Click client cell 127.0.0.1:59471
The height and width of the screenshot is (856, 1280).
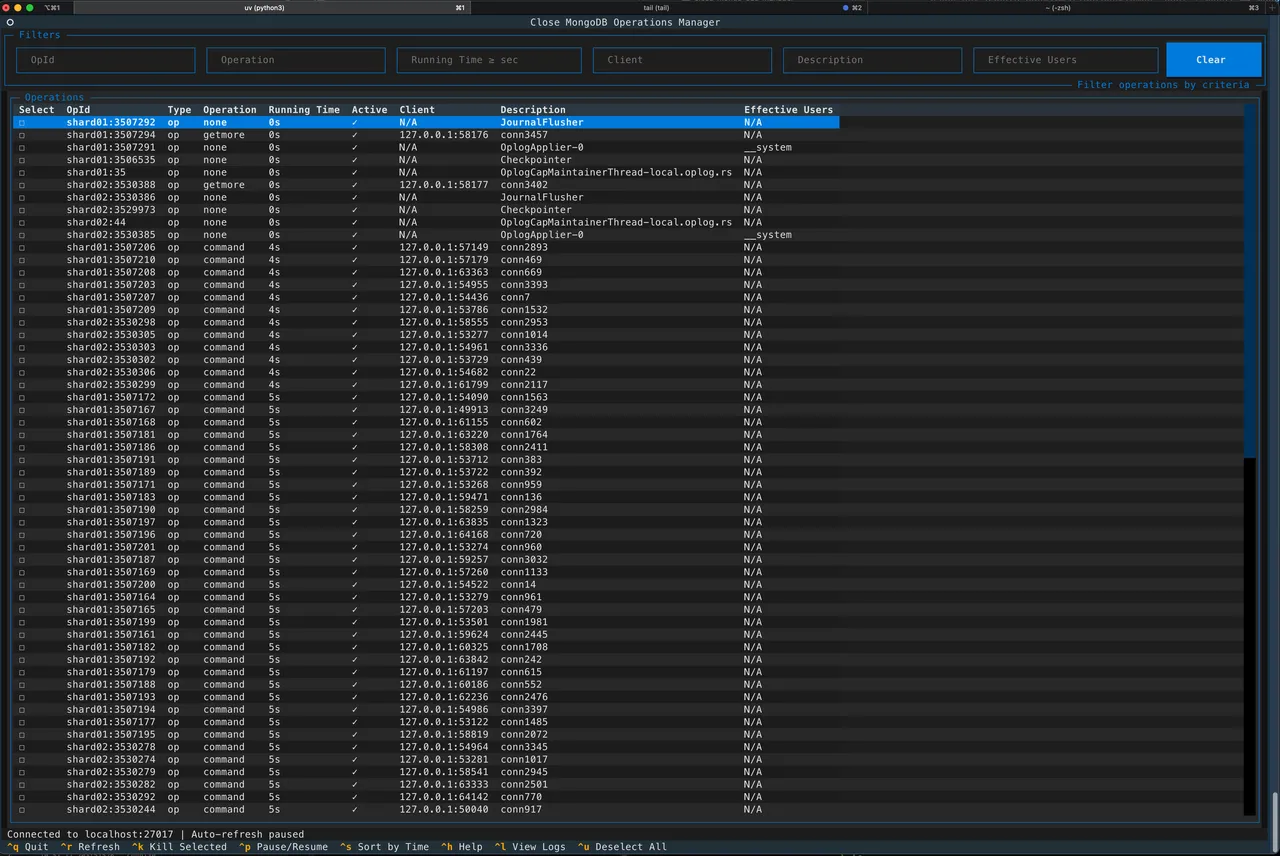pos(444,498)
